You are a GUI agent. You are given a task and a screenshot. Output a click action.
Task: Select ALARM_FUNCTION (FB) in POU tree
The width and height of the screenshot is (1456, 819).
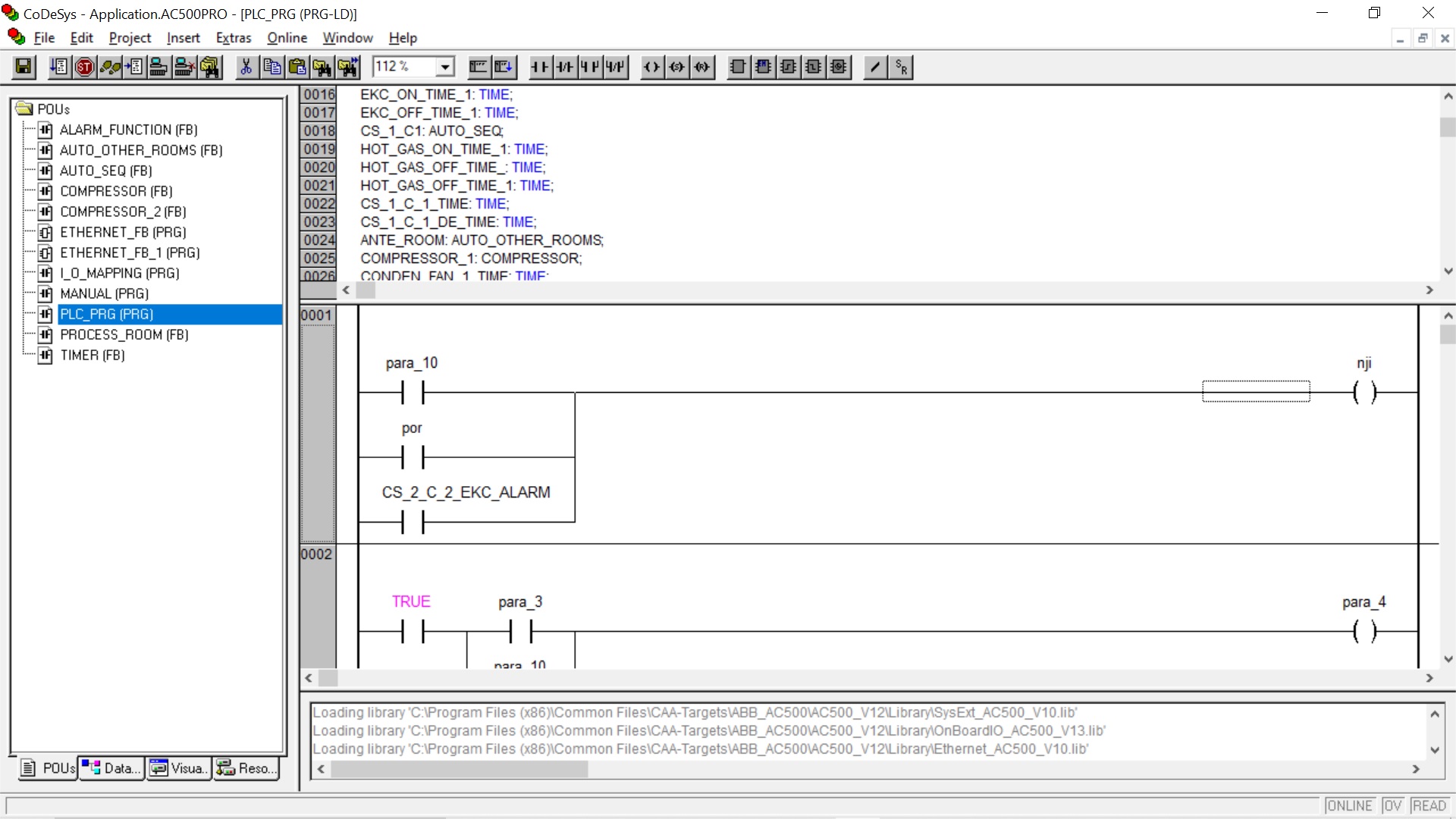(x=128, y=130)
